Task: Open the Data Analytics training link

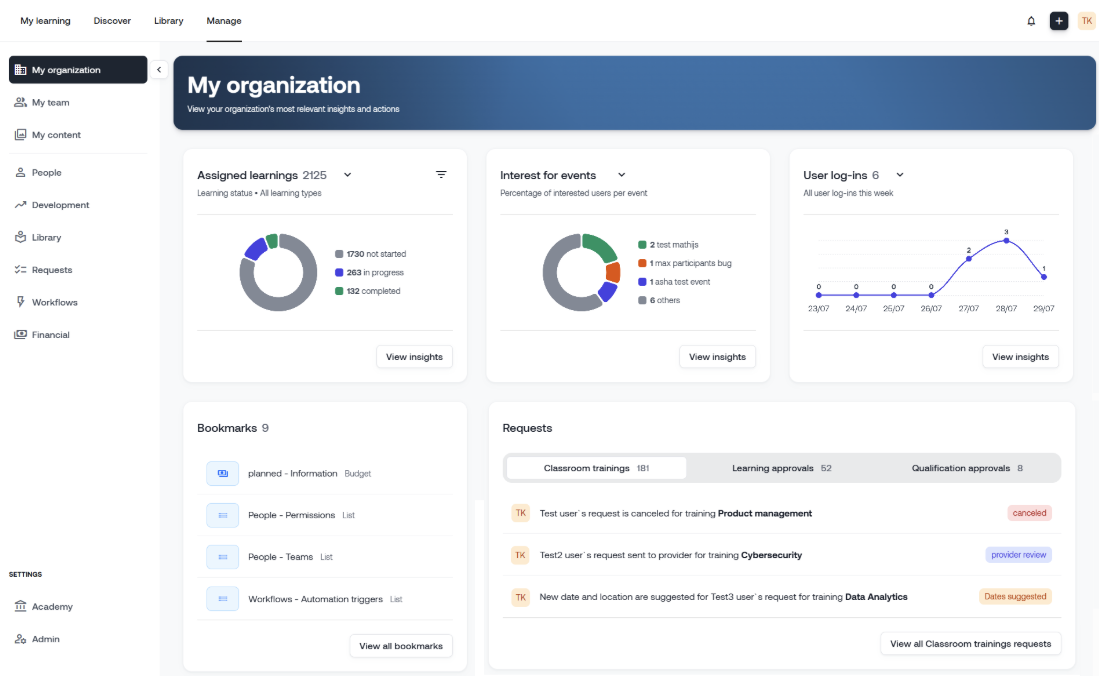Action: [x=876, y=597]
